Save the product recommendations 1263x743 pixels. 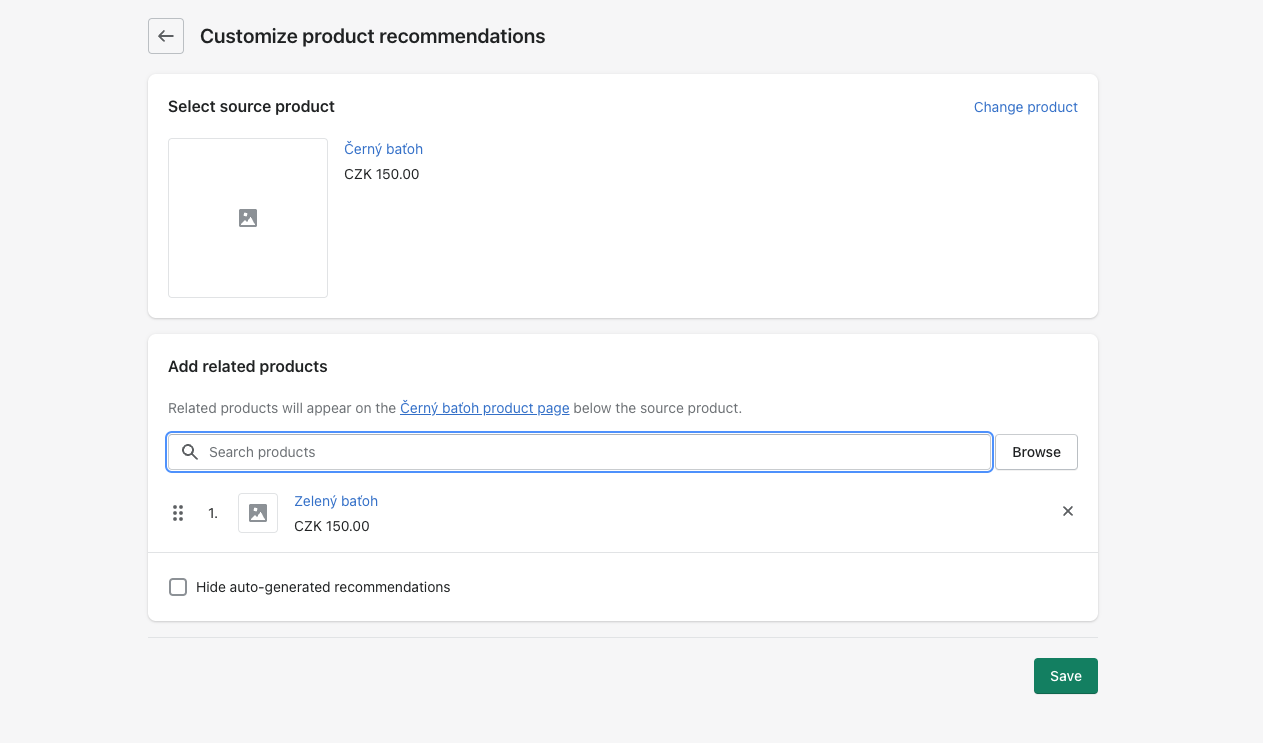point(1065,676)
